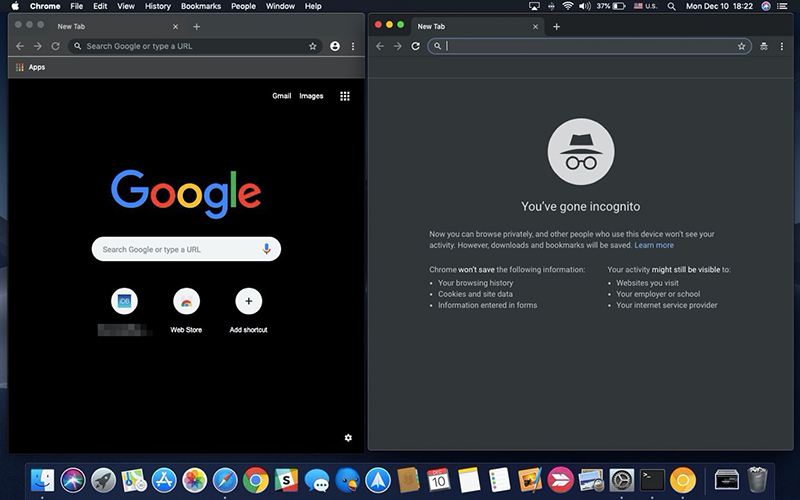Open profile avatar in left Chrome window
This screenshot has height=500, width=800.
click(335, 46)
